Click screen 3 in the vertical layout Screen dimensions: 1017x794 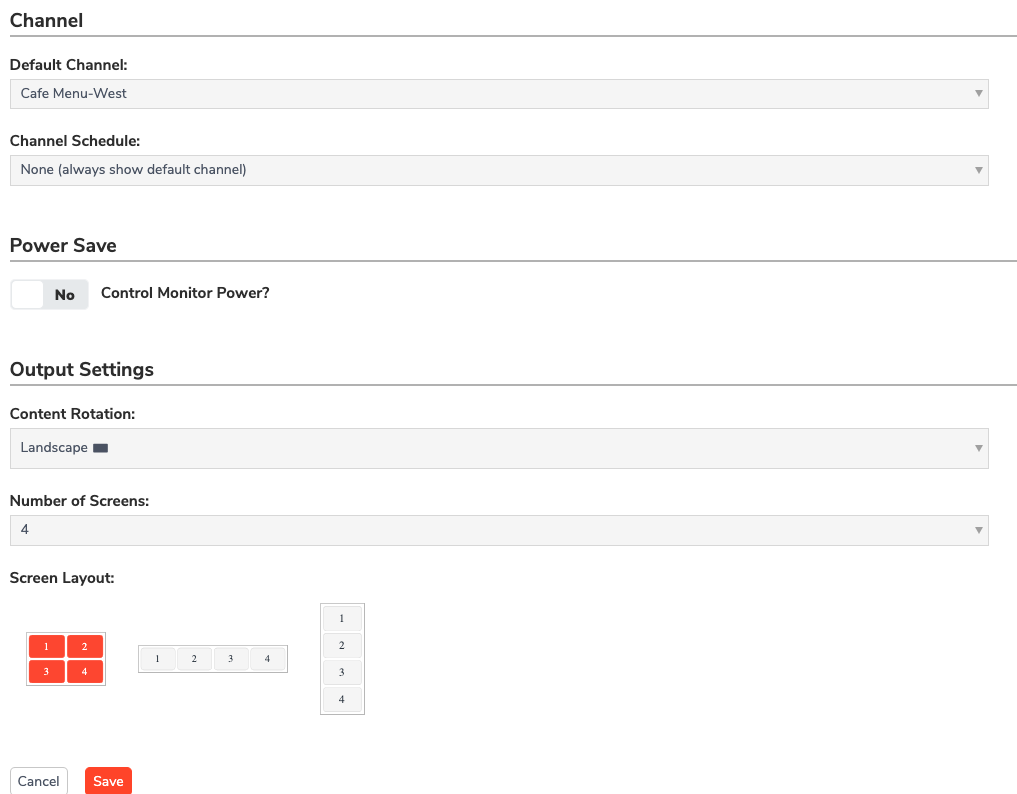click(342, 673)
